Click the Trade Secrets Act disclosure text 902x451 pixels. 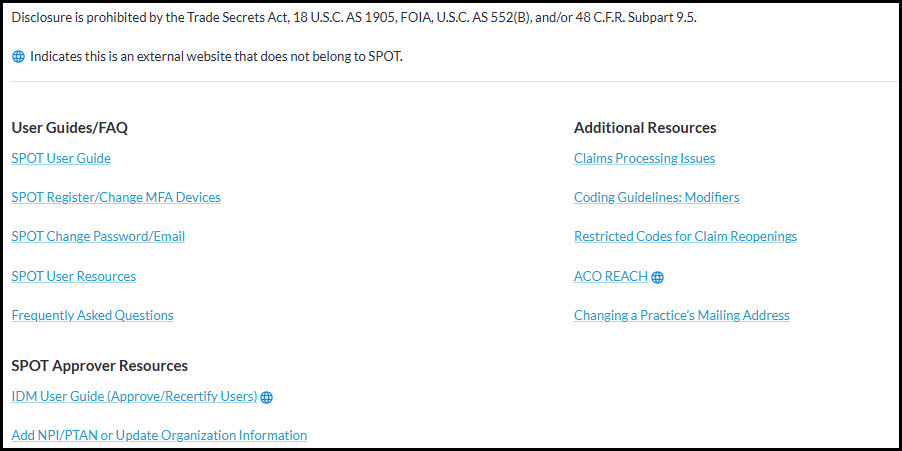point(354,19)
